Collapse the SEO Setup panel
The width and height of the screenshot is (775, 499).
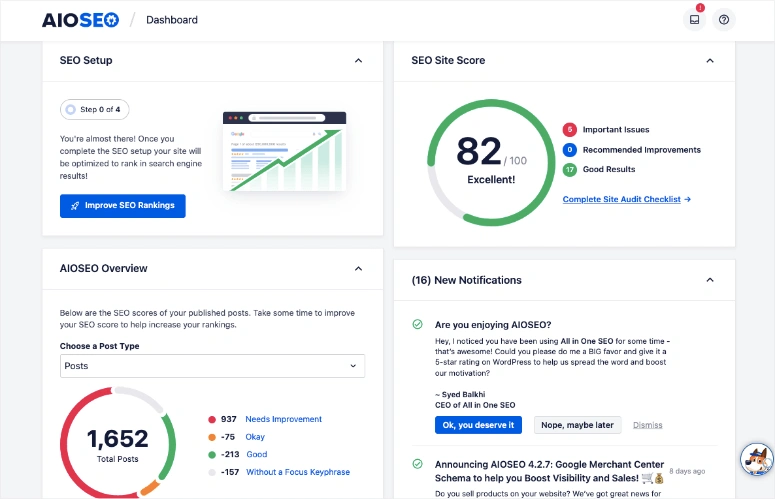[358, 61]
